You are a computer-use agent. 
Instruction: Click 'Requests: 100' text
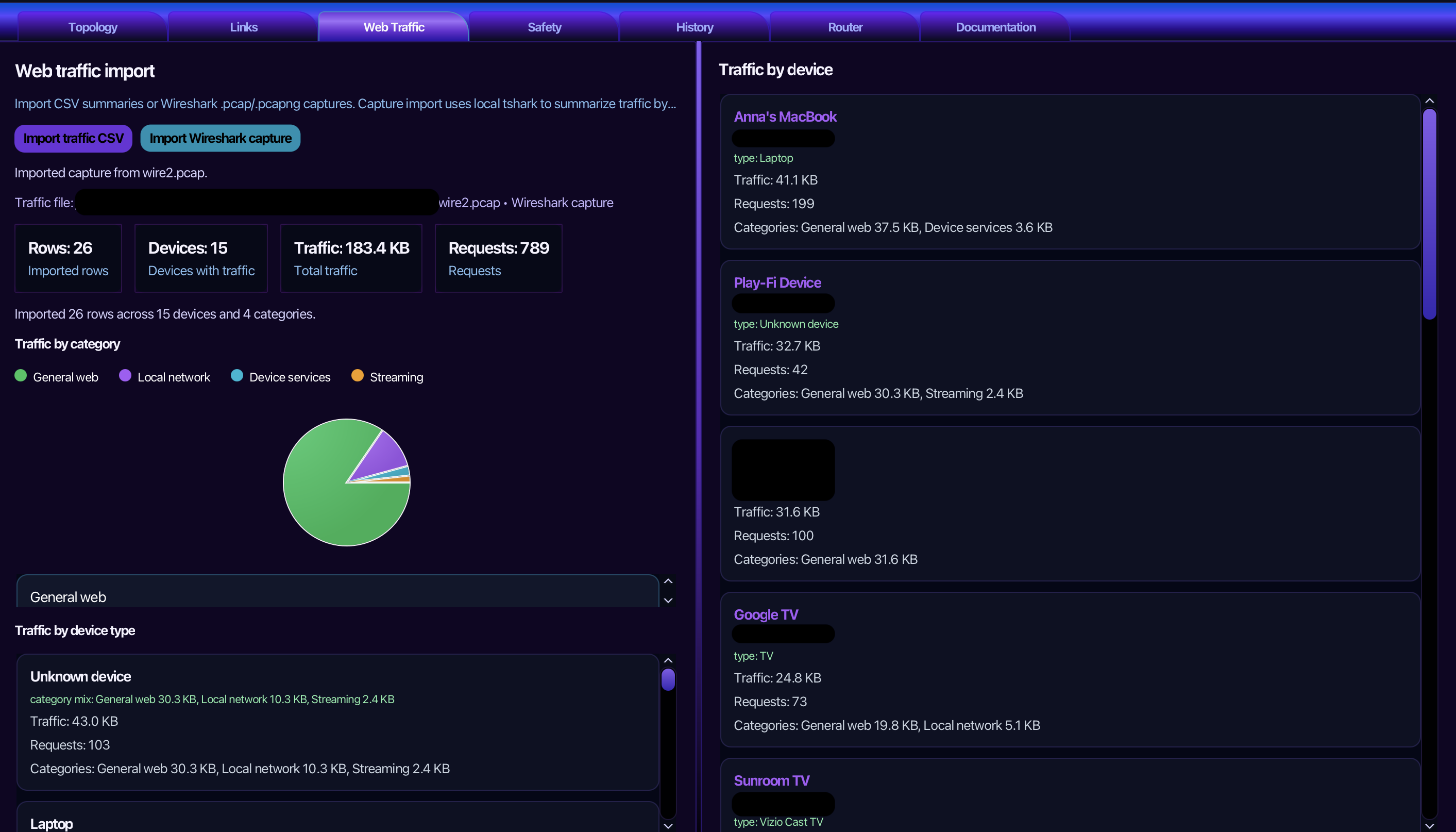(773, 536)
